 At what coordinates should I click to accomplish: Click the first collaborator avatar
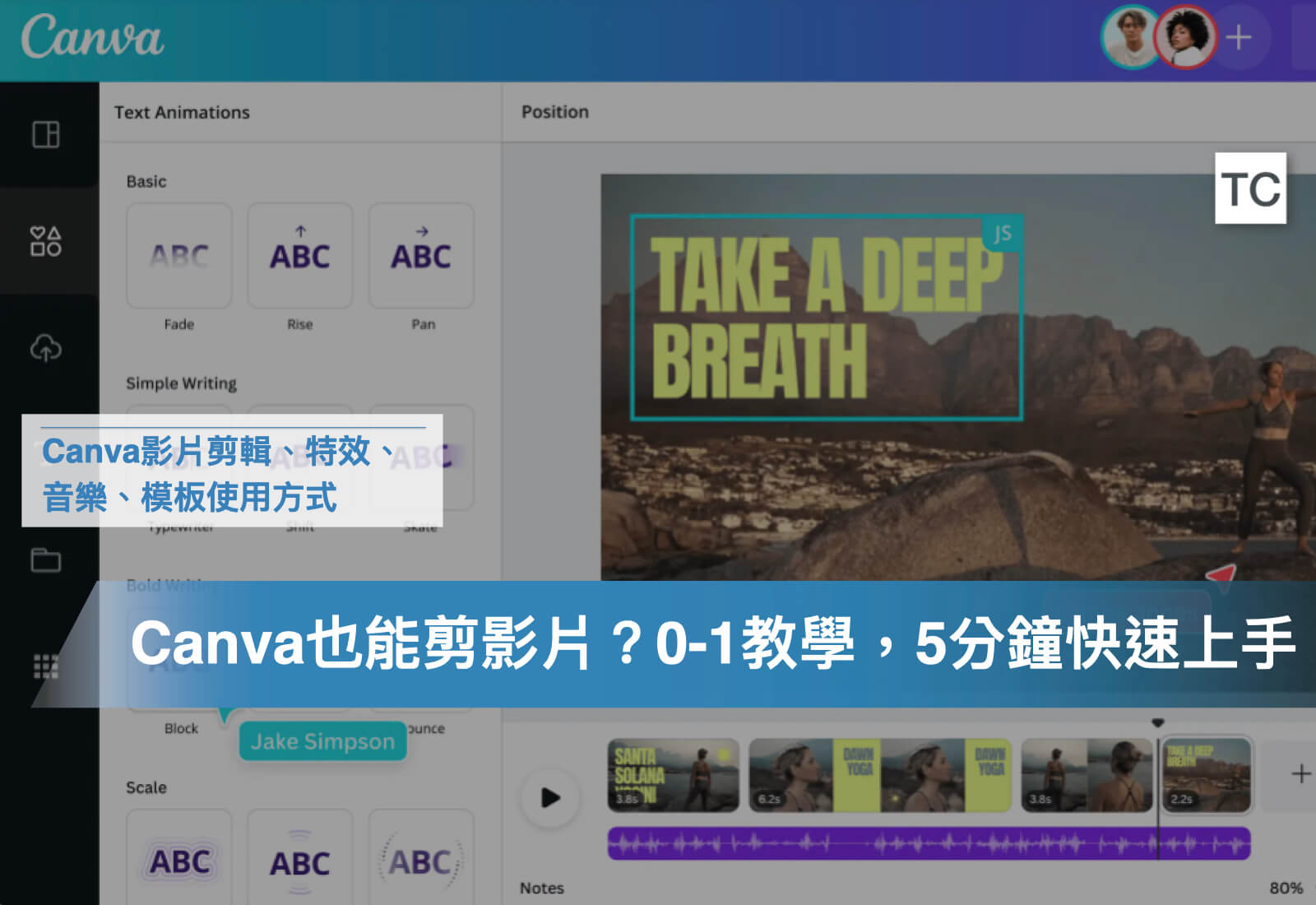(1131, 37)
